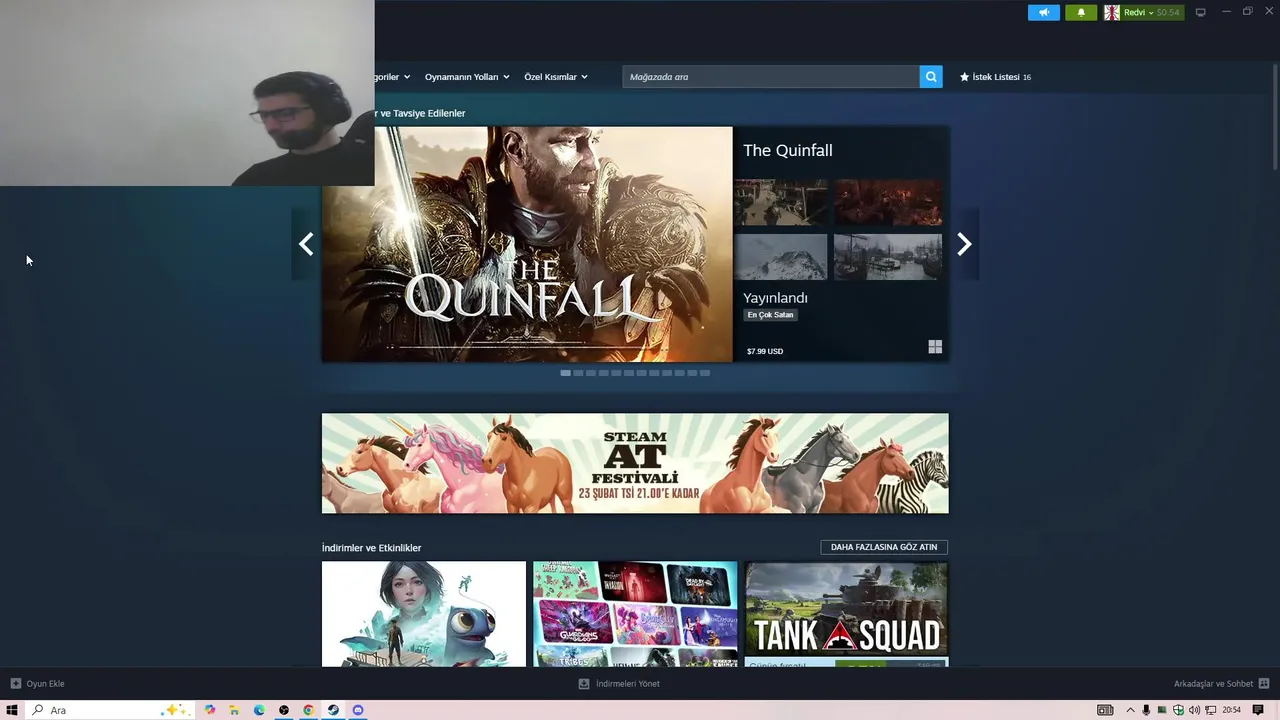Open the Windows Start menu
Screen dimensions: 1280x720
(x=12, y=710)
